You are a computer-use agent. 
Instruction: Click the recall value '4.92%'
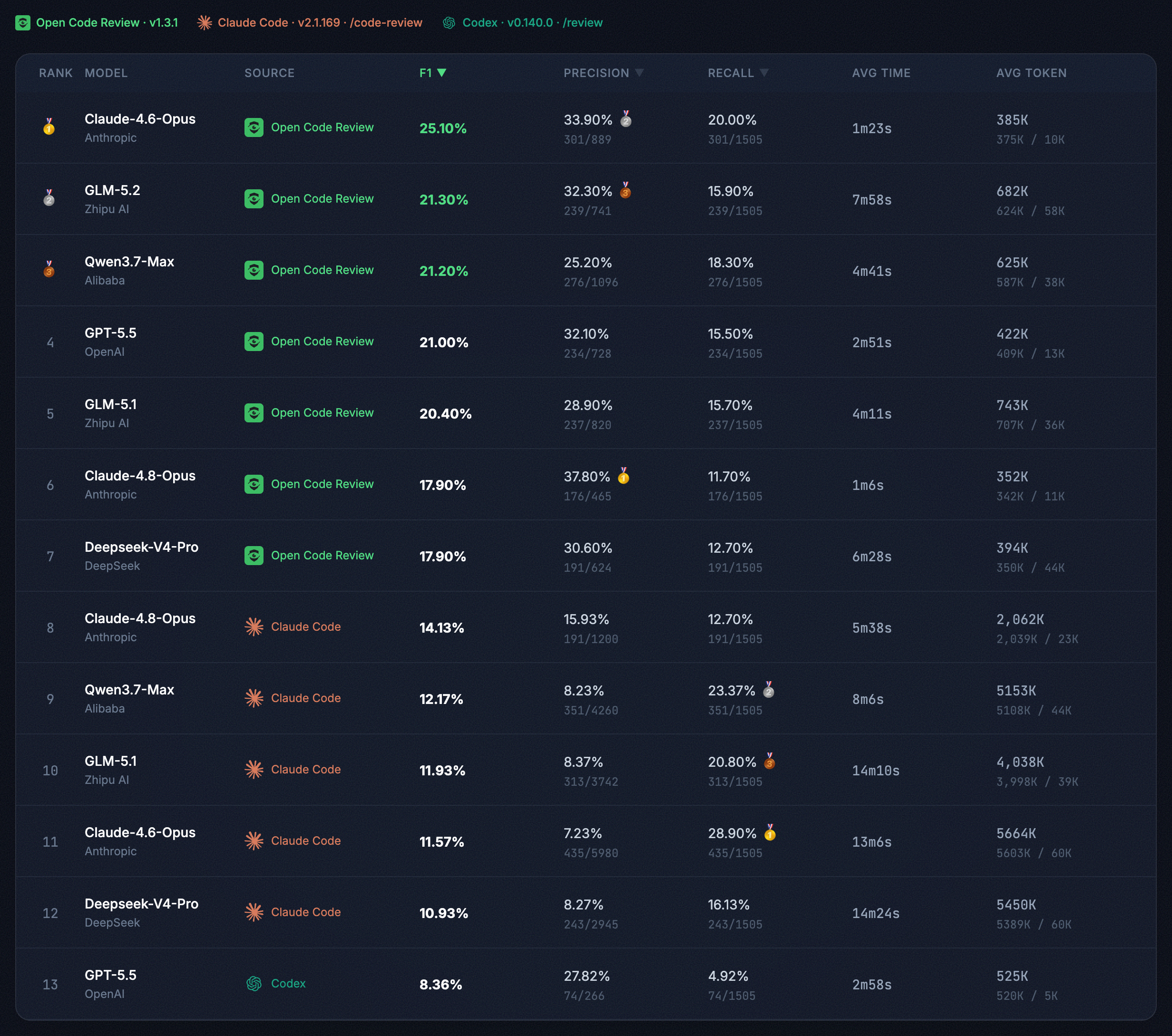tap(728, 977)
